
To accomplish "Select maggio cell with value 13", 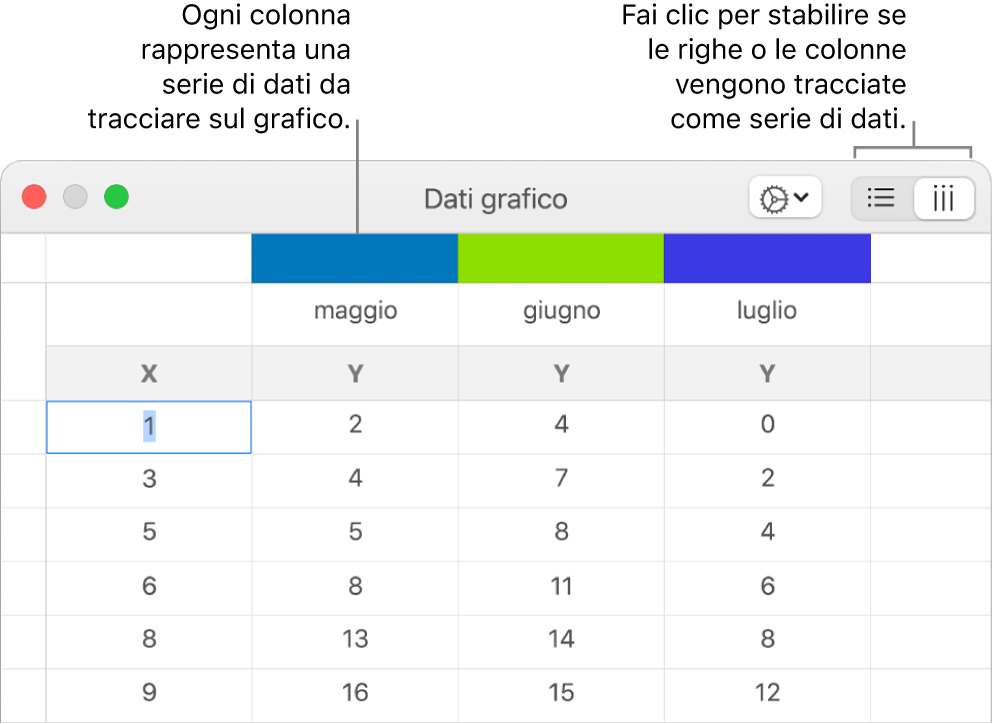I will [355, 639].
